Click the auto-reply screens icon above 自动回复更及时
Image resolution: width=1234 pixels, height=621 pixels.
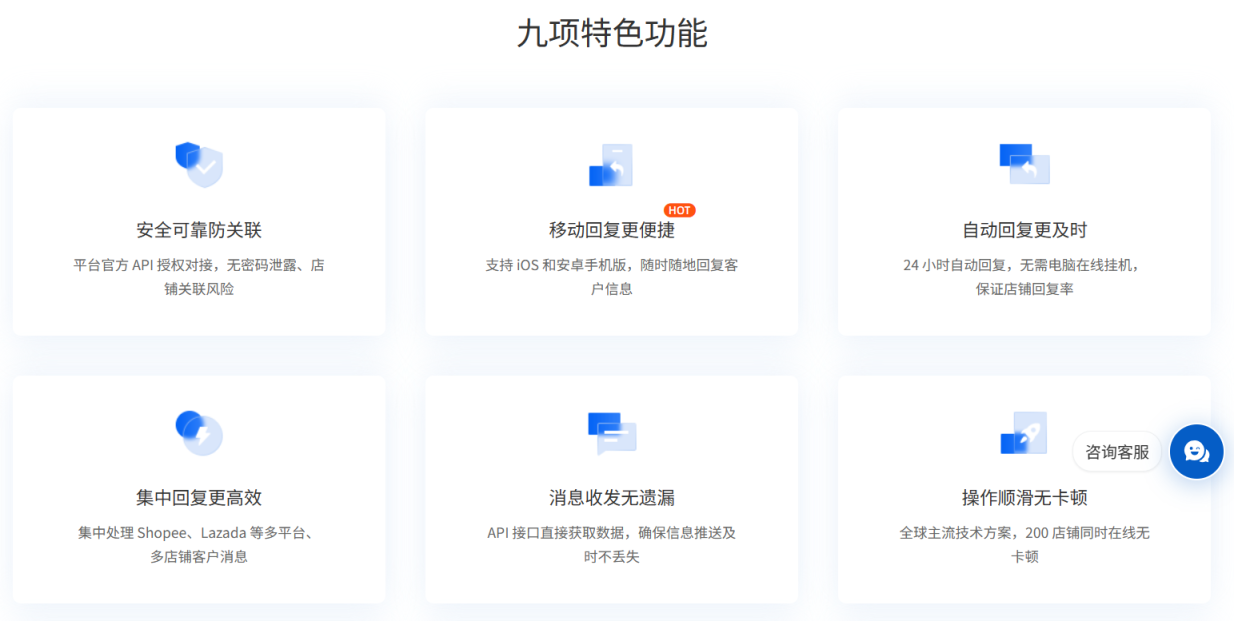(x=1024, y=164)
